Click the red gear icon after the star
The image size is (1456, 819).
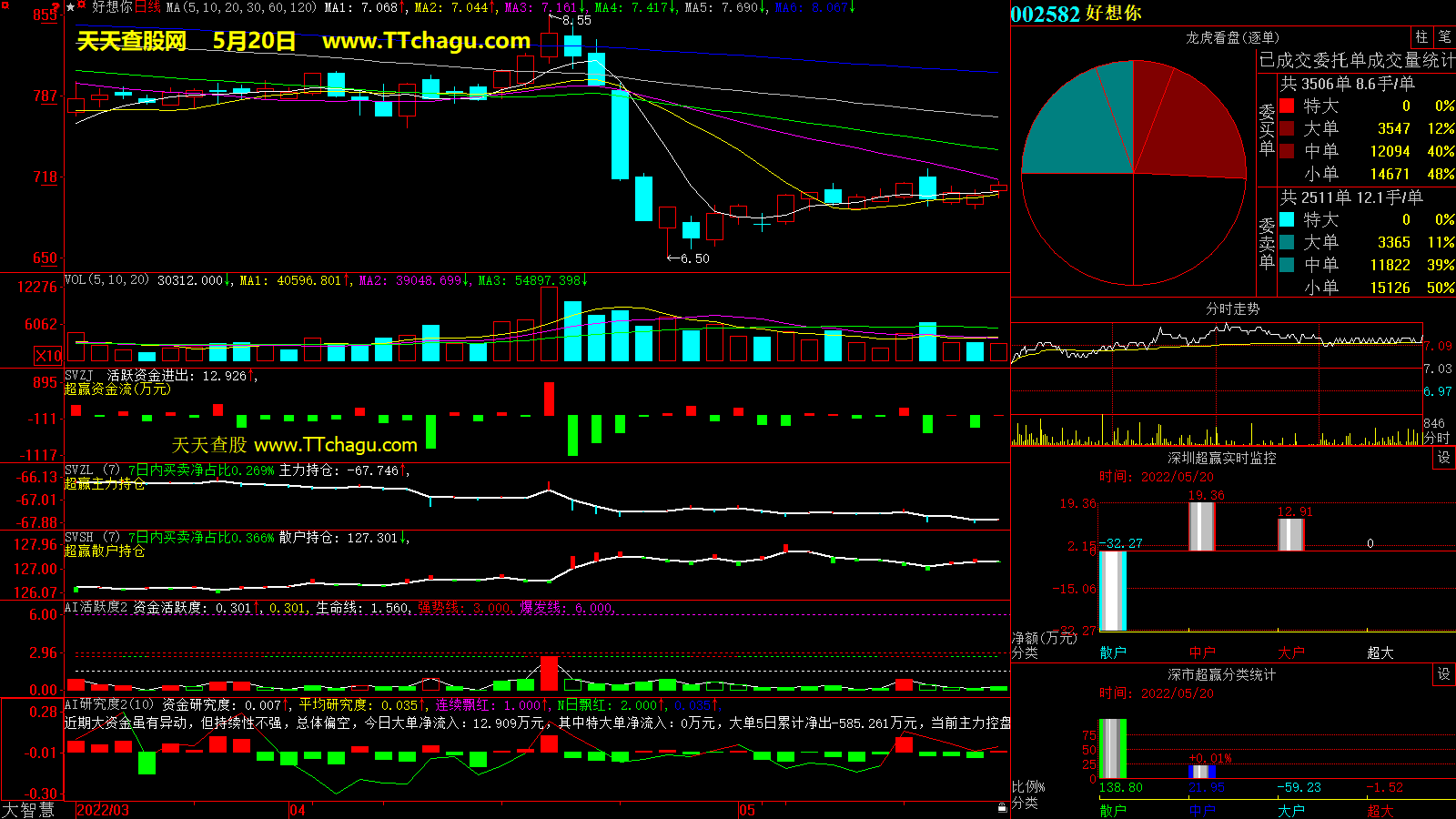tap(82, 5)
